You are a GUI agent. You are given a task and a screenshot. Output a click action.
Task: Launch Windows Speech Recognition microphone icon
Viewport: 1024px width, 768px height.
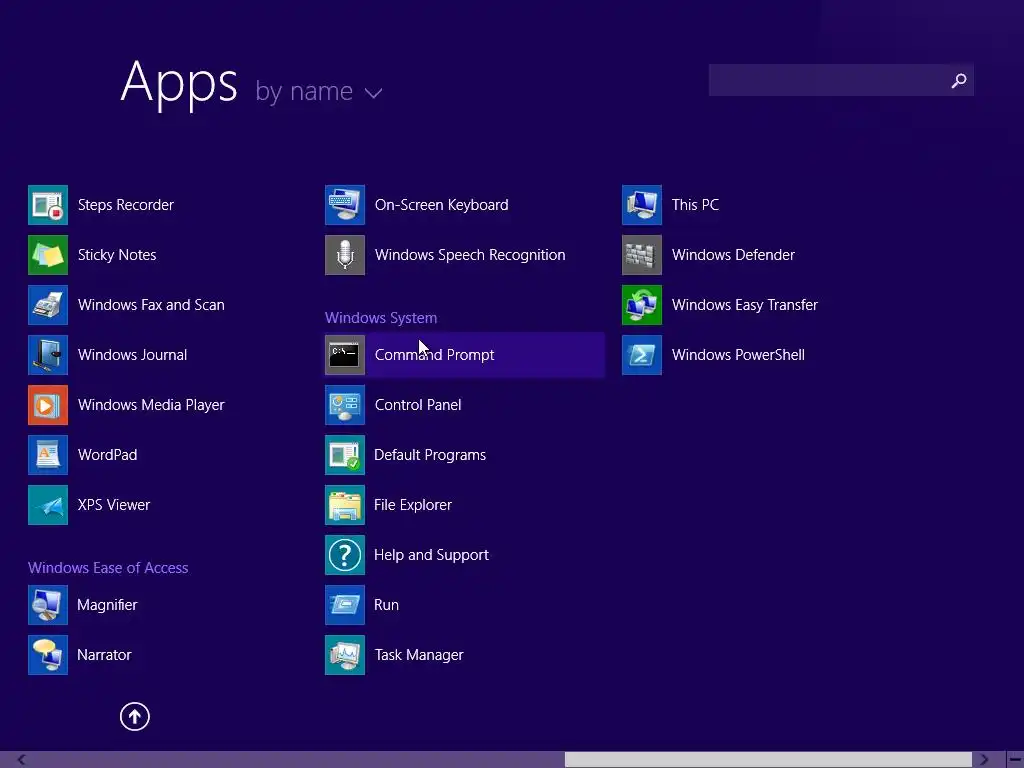pos(345,255)
